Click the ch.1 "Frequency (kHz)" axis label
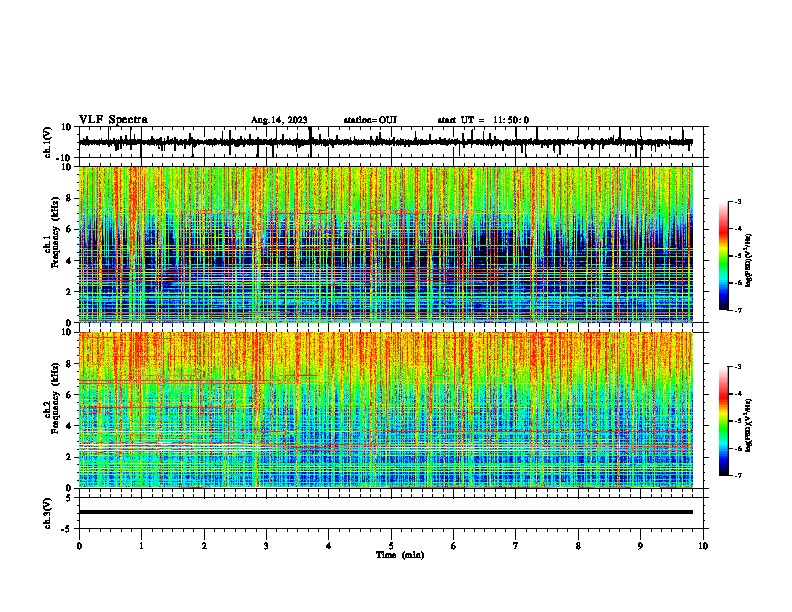Image resolution: width=792 pixels, height=612 pixels. tap(55, 233)
